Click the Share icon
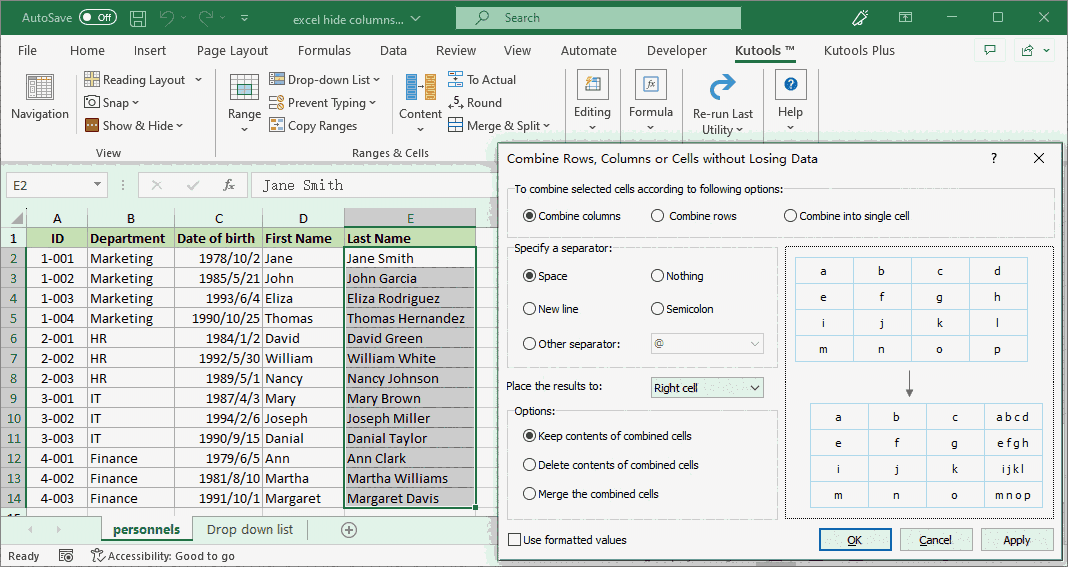 (x=1026, y=50)
